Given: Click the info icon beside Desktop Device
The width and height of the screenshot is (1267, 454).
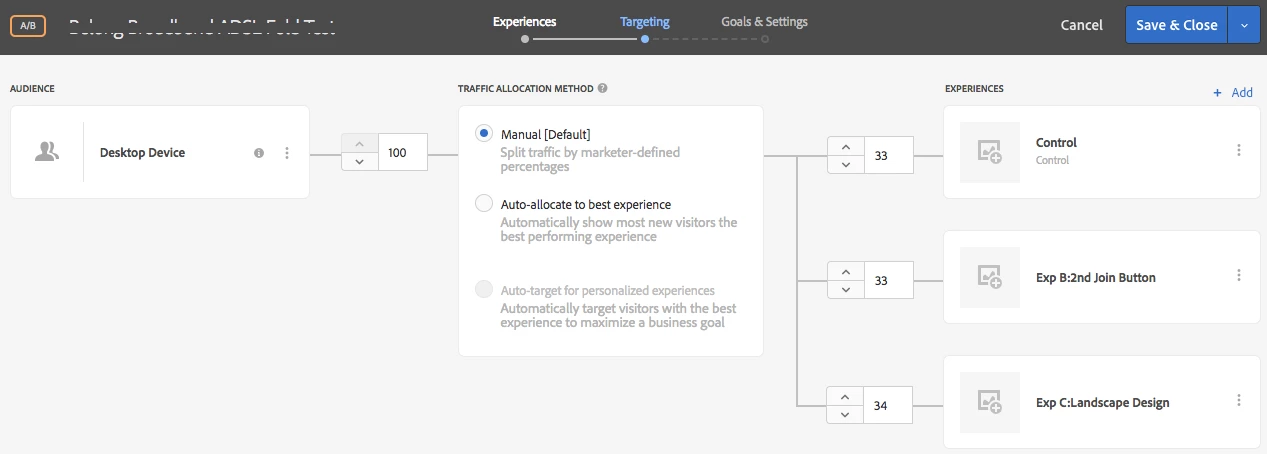Looking at the screenshot, I should tap(259, 153).
